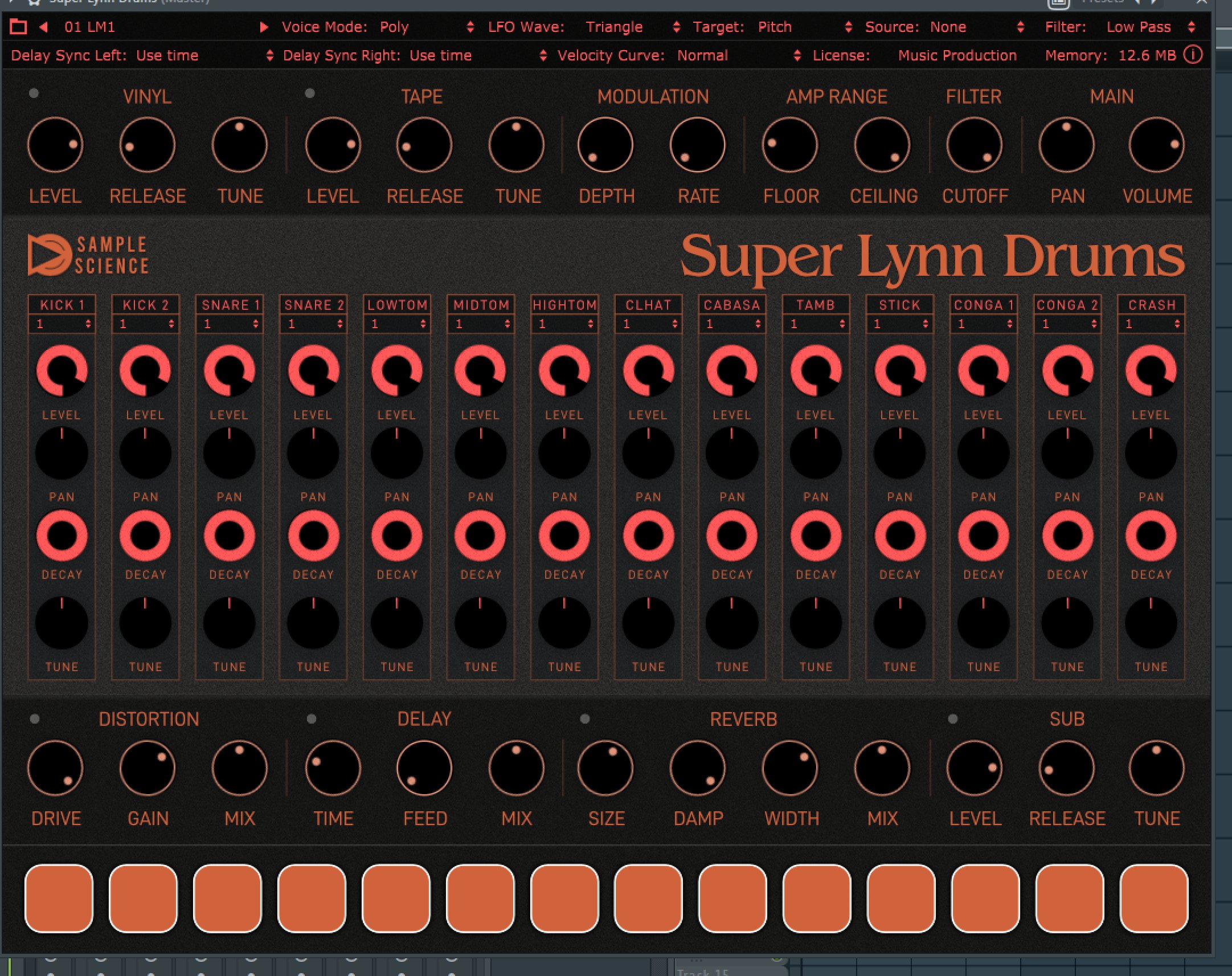Click the Filter CUTOFF knob
Image resolution: width=1232 pixels, height=976 pixels.
975,145
